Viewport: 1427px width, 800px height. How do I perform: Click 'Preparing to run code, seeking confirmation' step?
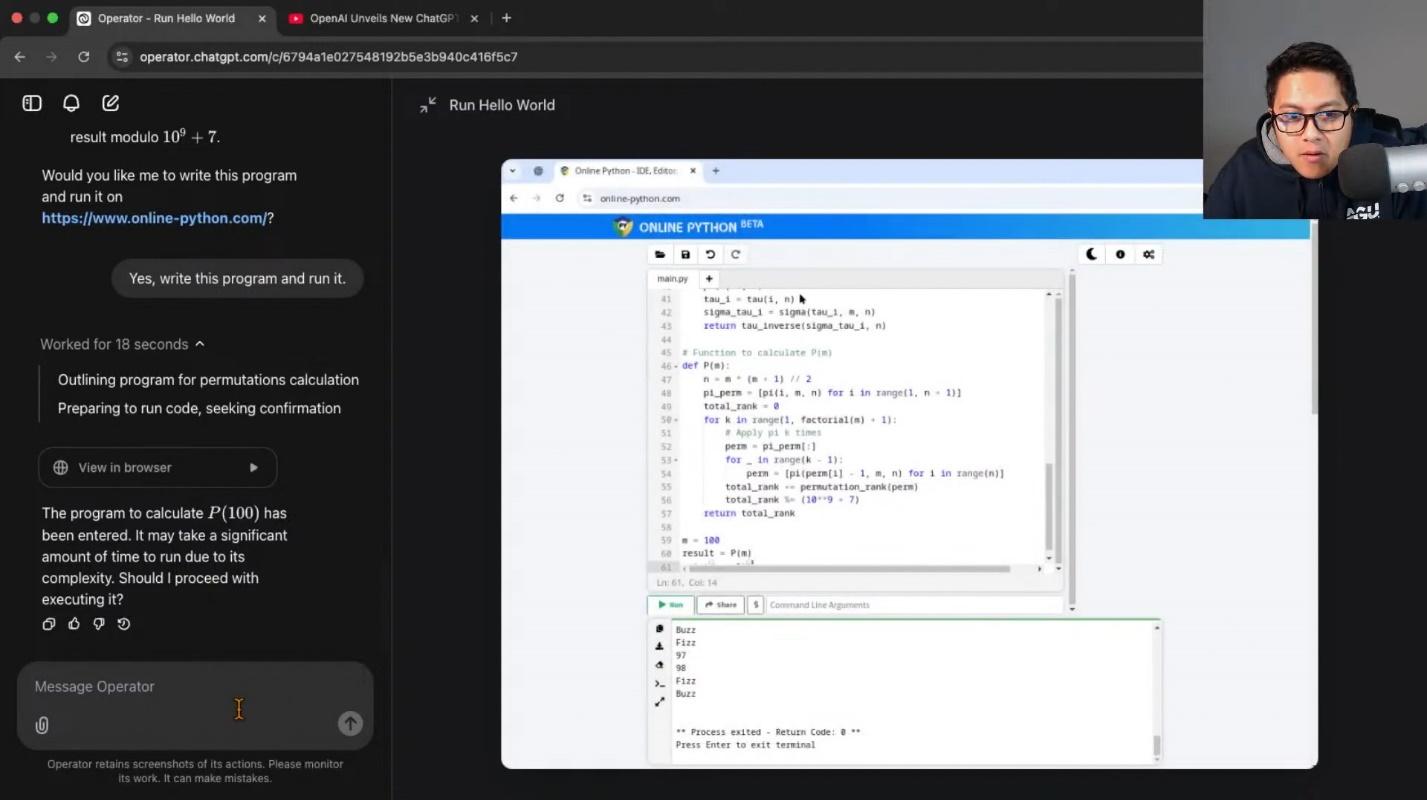tap(199, 408)
